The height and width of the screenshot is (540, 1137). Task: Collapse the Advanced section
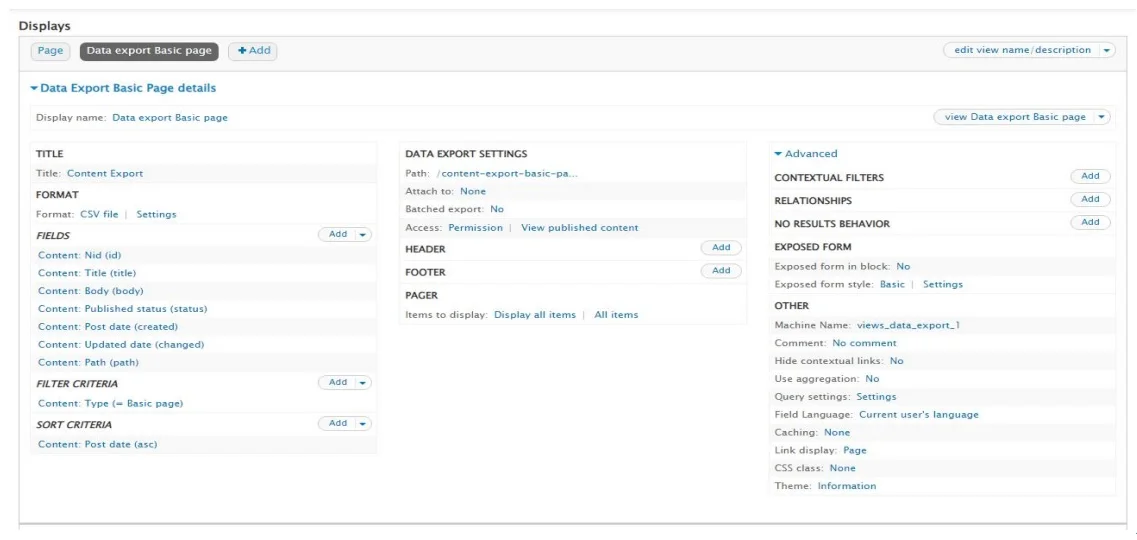click(x=806, y=154)
